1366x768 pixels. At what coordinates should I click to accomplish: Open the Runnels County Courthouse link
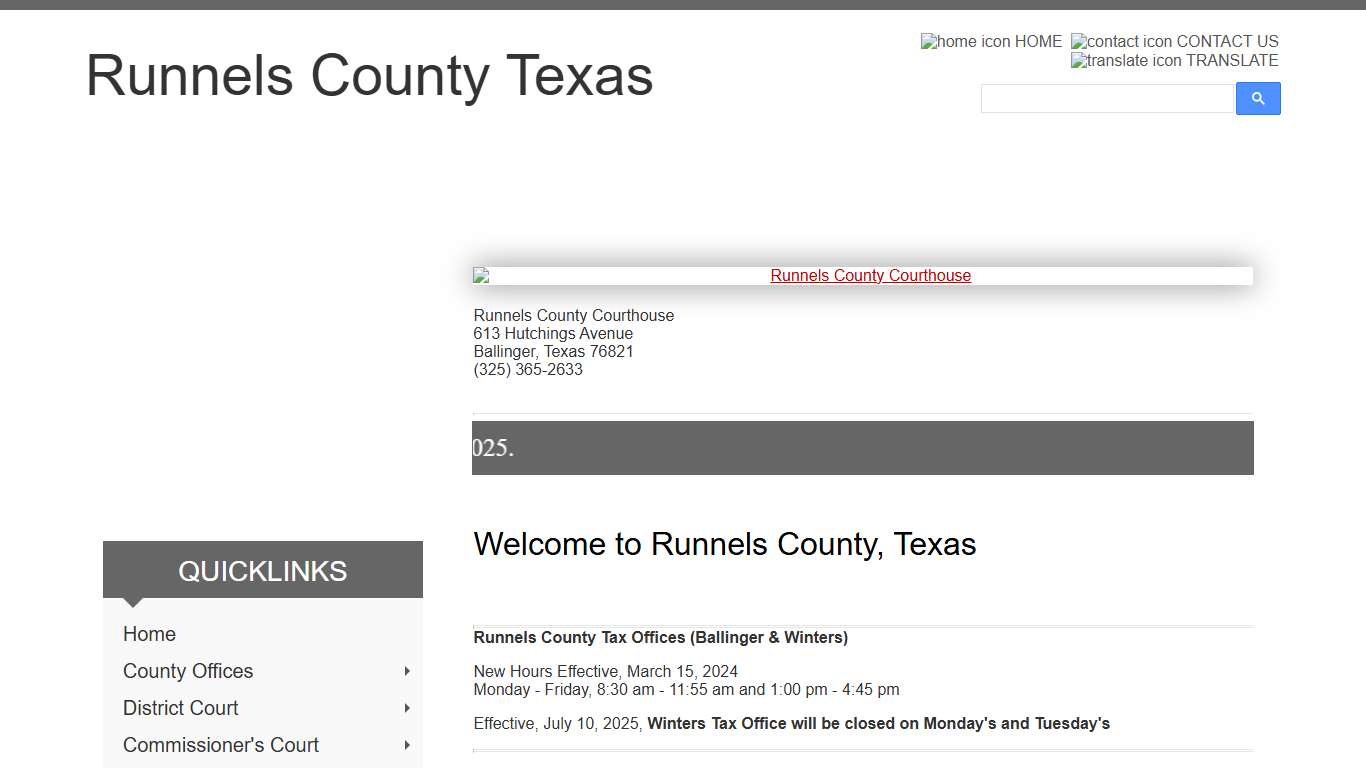[x=870, y=275]
